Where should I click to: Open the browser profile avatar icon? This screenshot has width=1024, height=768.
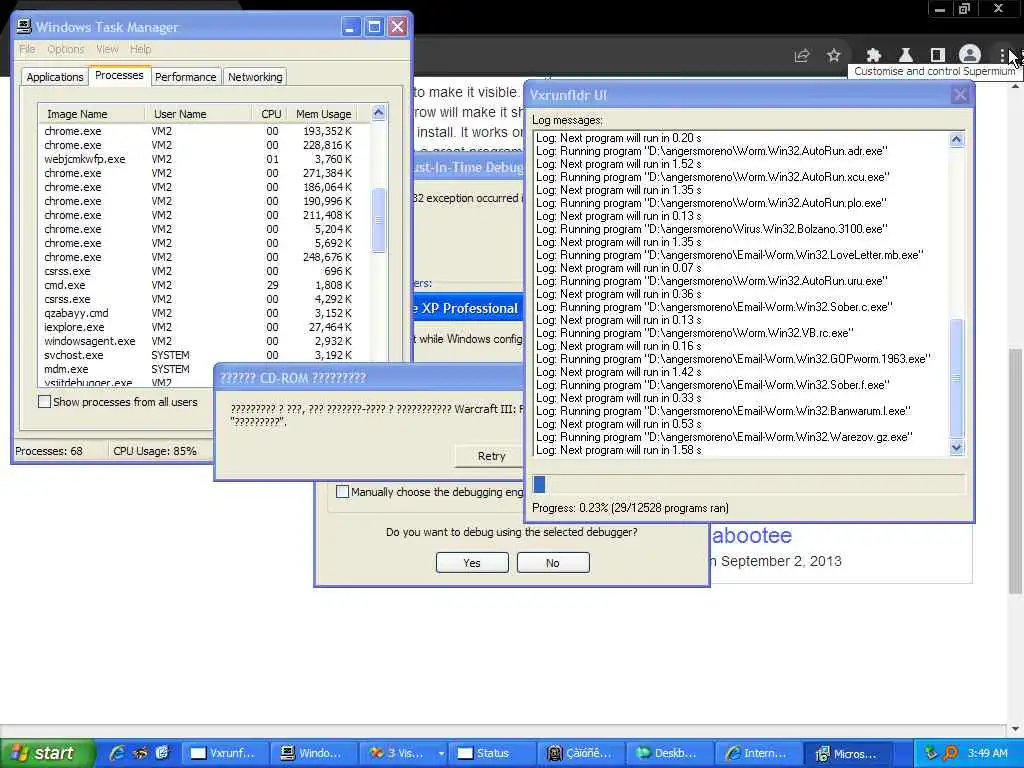[x=970, y=56]
